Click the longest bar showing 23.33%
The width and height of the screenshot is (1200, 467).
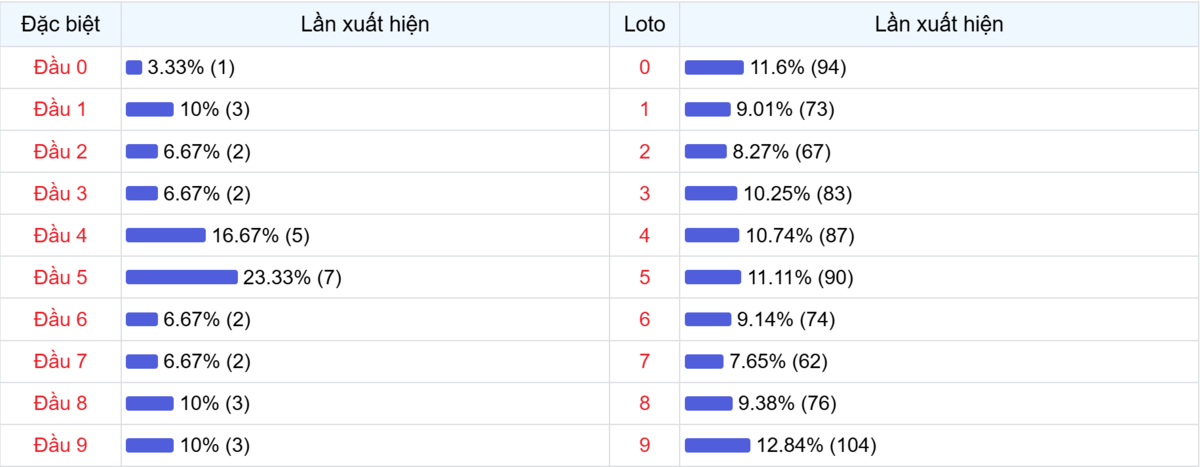pyautogui.click(x=181, y=277)
